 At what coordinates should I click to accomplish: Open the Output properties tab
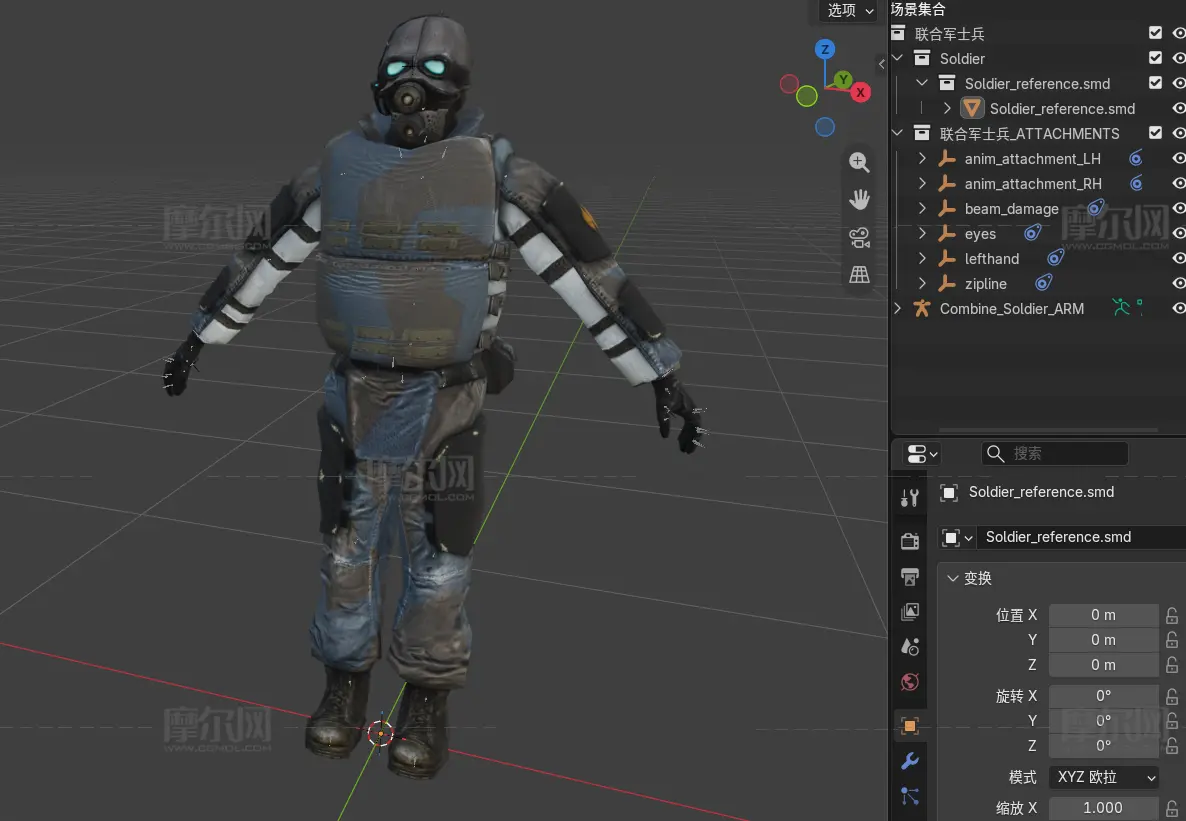point(910,577)
